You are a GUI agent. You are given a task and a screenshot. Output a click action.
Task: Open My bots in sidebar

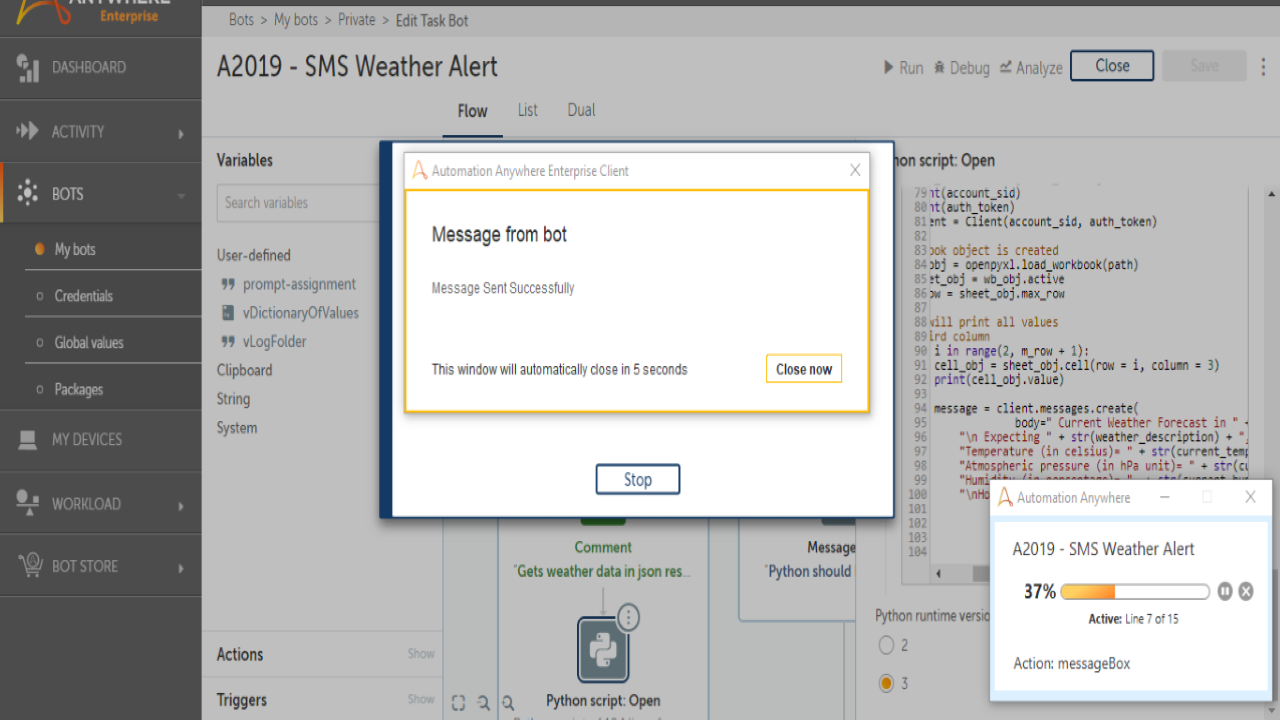[75, 250]
